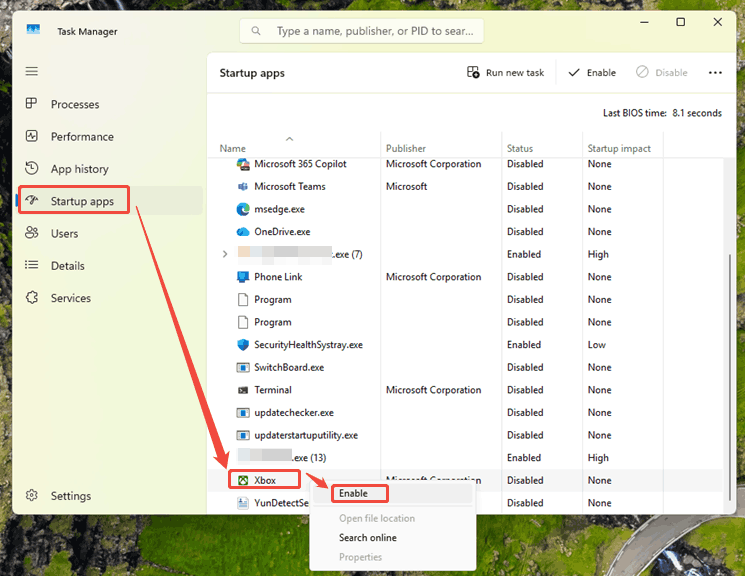Sort by Publisher column header

click(x=406, y=148)
